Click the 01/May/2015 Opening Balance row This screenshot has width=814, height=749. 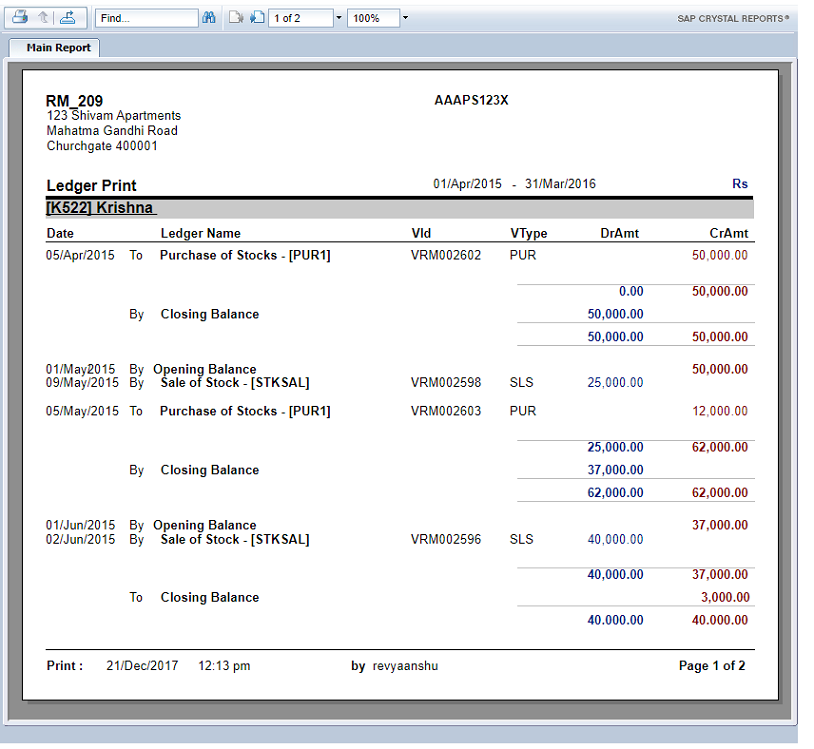pos(397,369)
